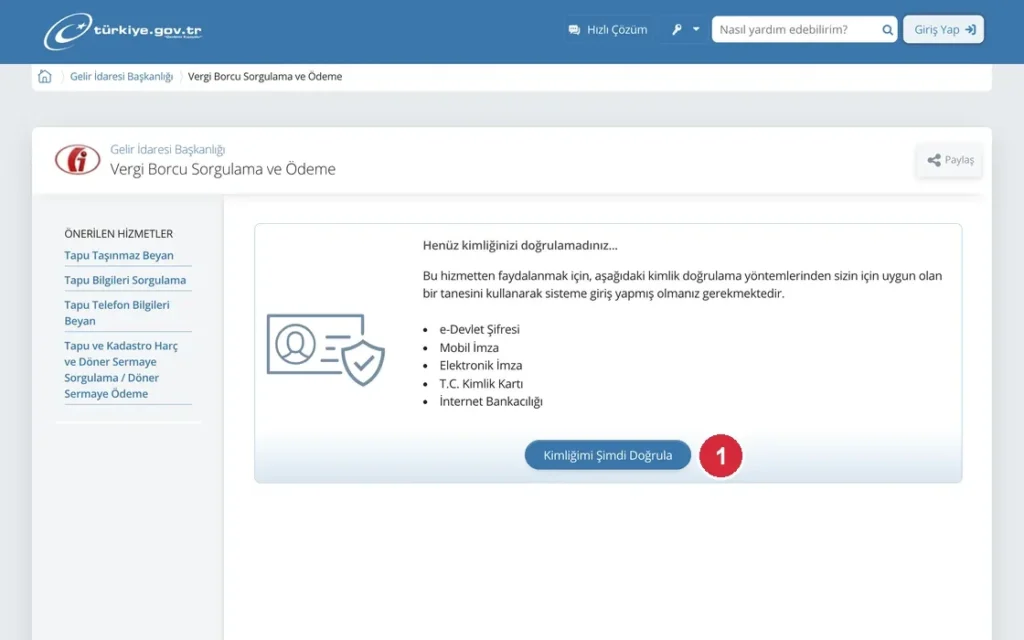Click the home icon in breadcrumb
The width and height of the screenshot is (1024, 640).
coord(44,76)
